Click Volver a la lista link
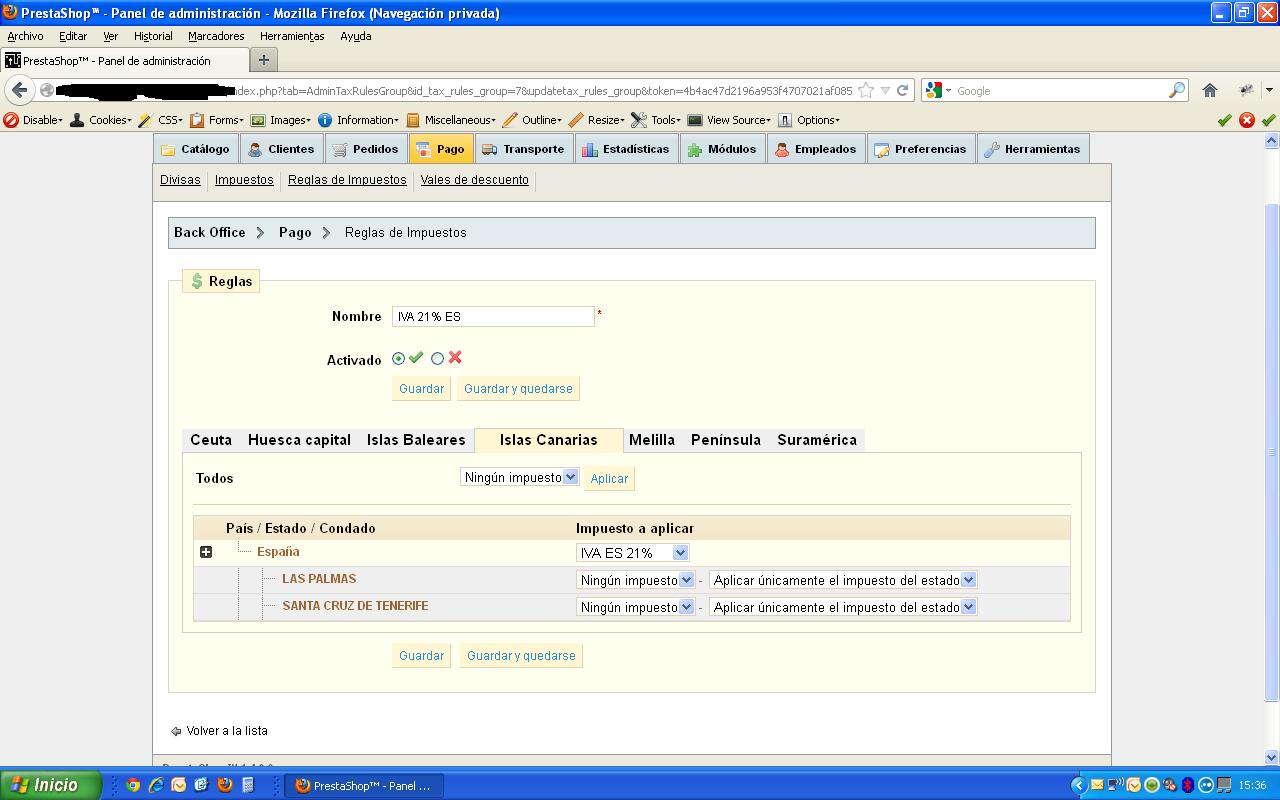The image size is (1280, 800). pyautogui.click(x=227, y=731)
